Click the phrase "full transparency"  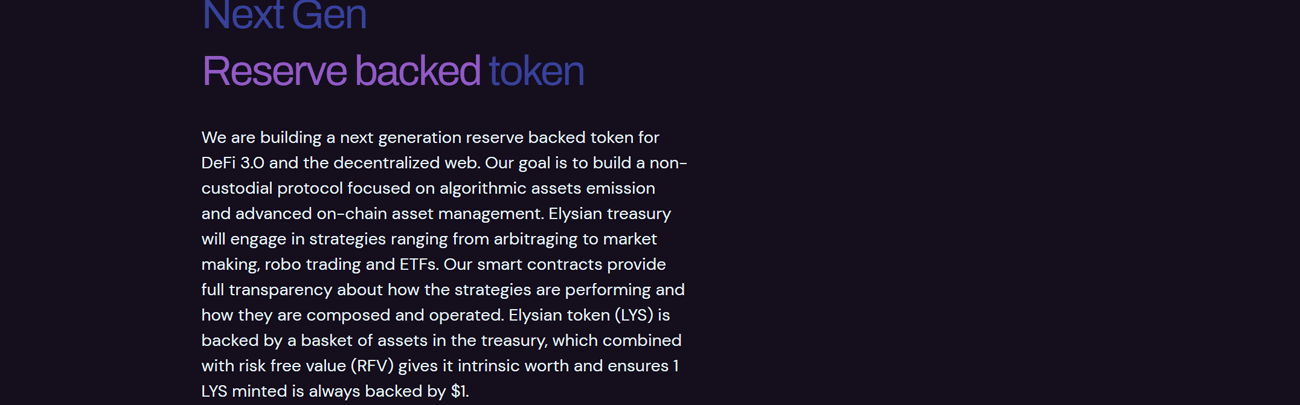[x=266, y=290]
